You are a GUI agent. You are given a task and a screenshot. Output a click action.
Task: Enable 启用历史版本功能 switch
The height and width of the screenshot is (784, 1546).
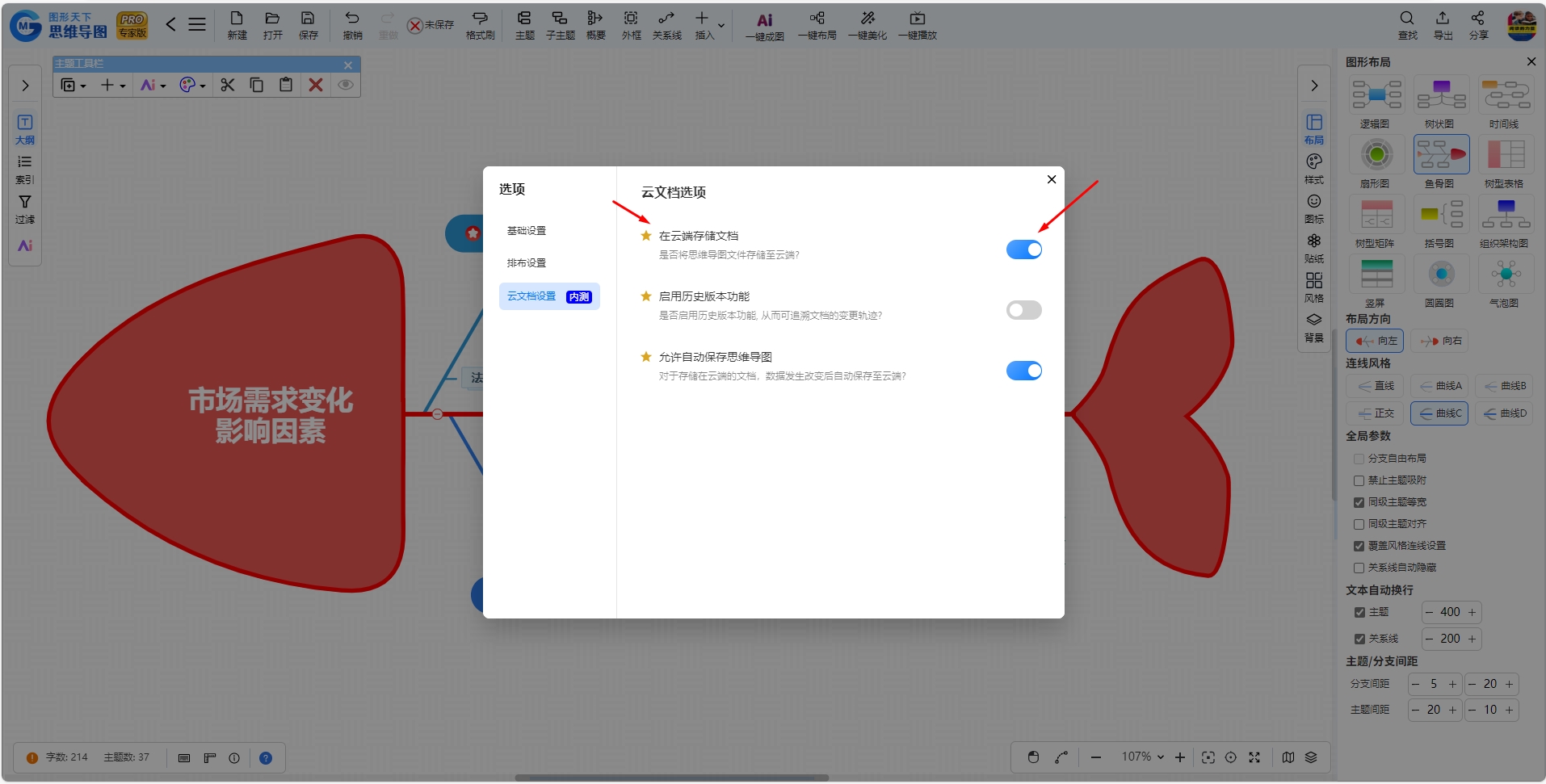(x=1023, y=310)
